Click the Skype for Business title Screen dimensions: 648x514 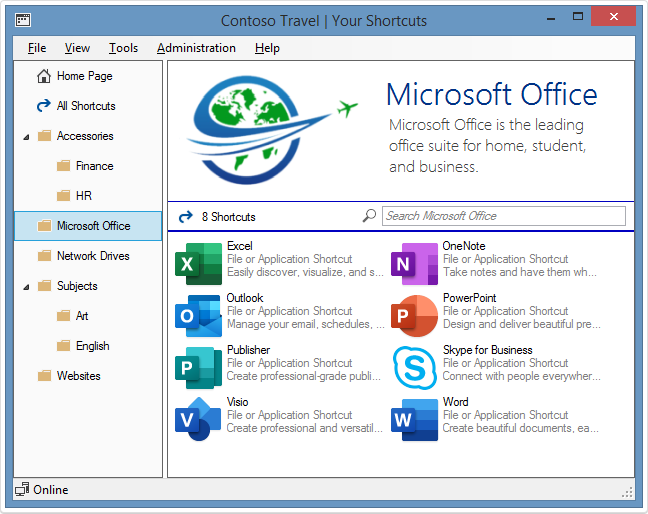click(488, 350)
